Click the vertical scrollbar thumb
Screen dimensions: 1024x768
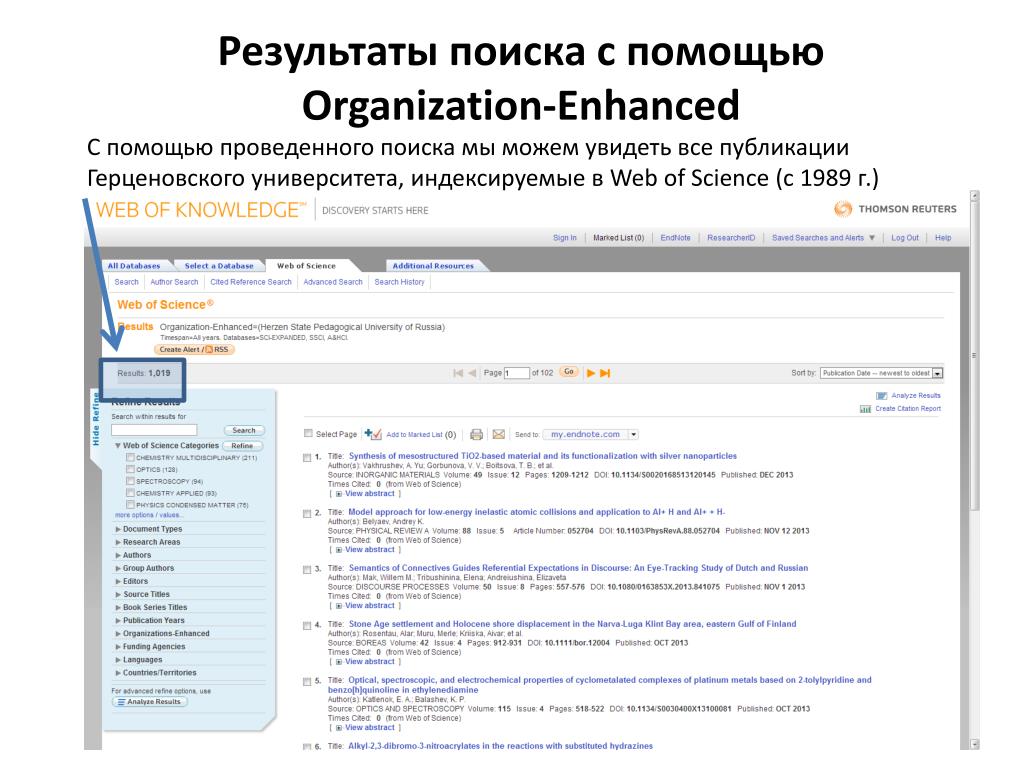(974, 356)
